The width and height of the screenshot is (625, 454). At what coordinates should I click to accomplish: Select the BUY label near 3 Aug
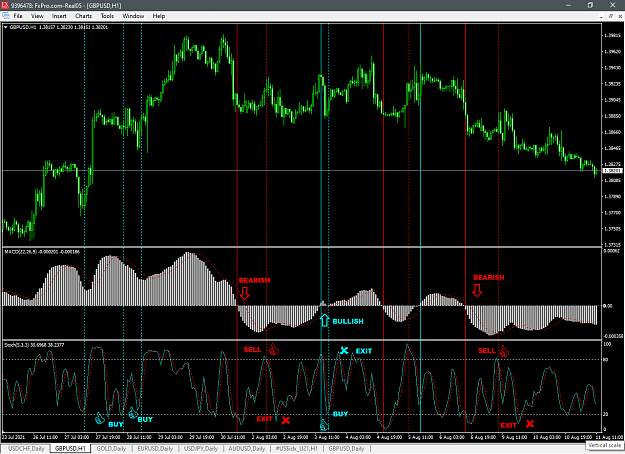(x=340, y=414)
